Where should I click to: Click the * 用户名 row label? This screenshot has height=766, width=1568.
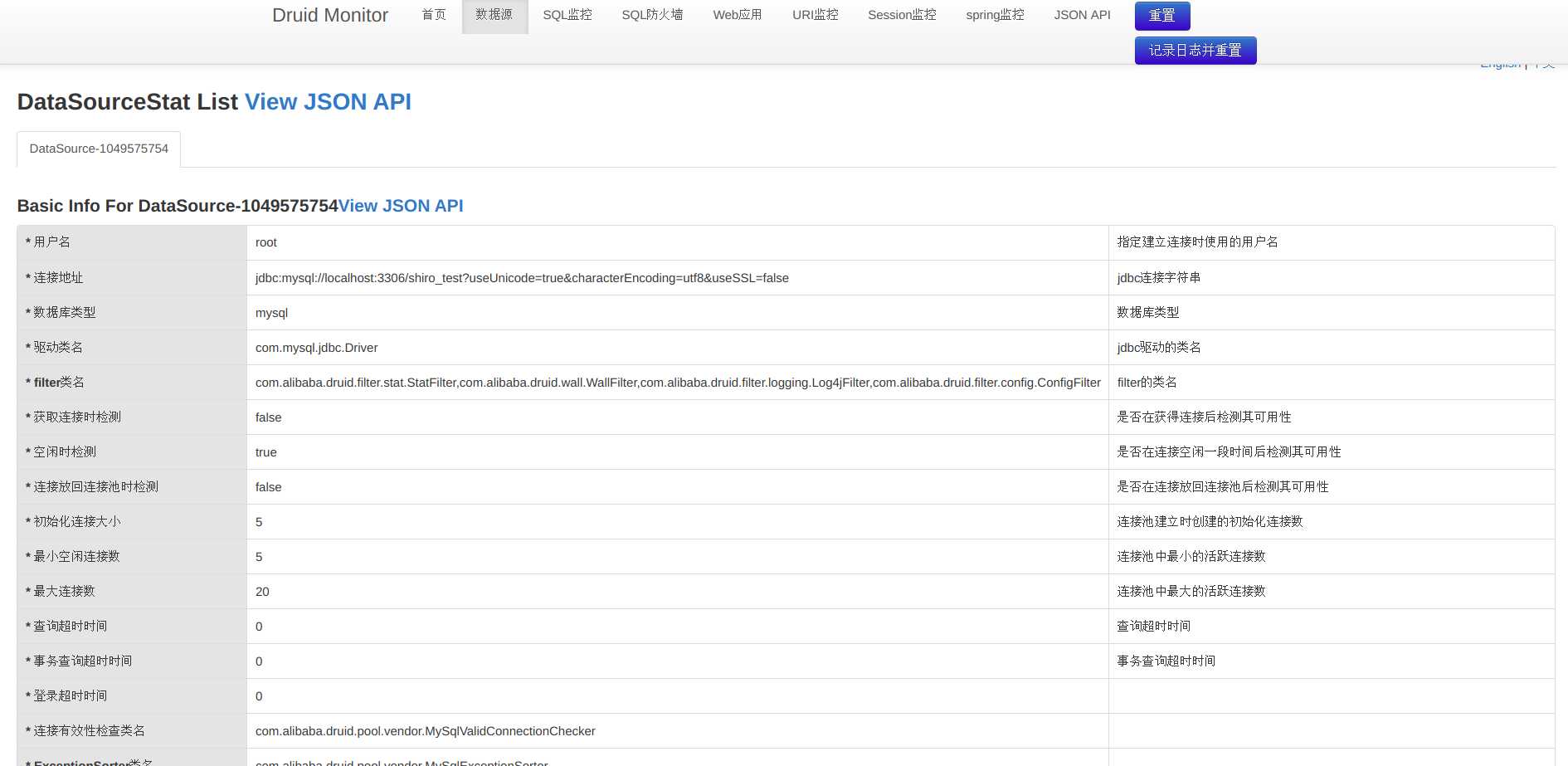coord(48,242)
